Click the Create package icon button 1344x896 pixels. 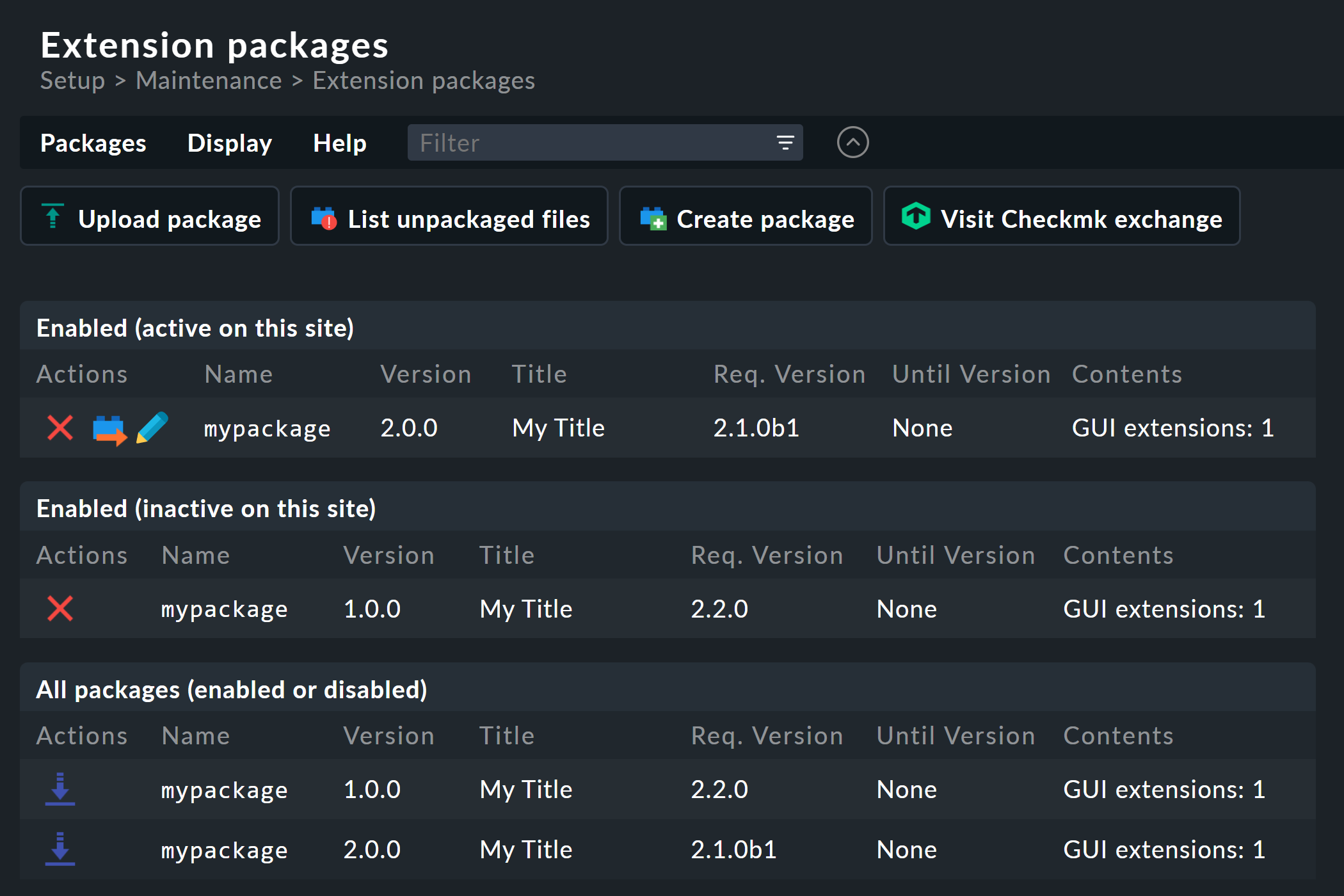(x=652, y=217)
